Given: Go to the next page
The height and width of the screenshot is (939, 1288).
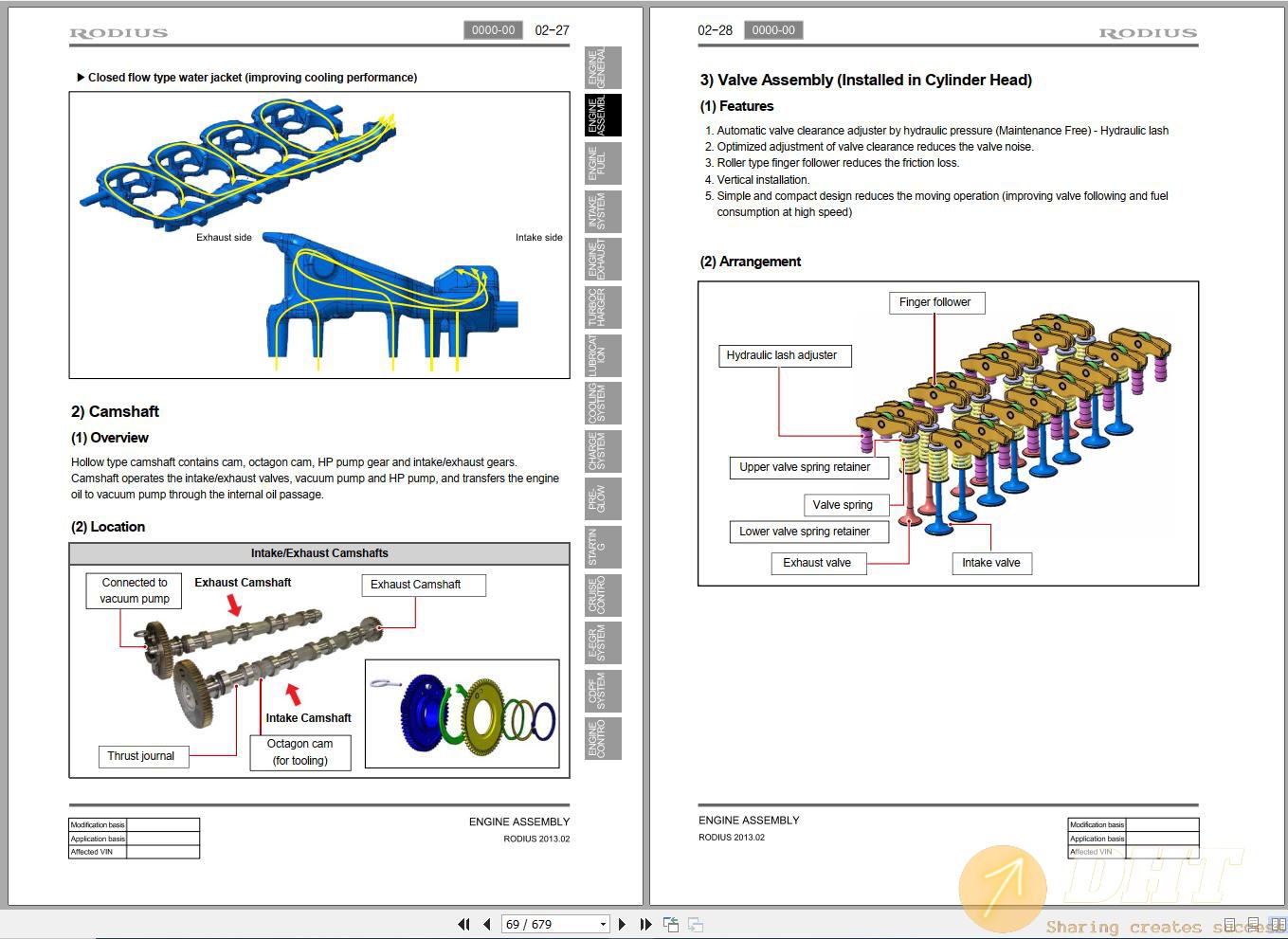Looking at the screenshot, I should coord(622,924).
